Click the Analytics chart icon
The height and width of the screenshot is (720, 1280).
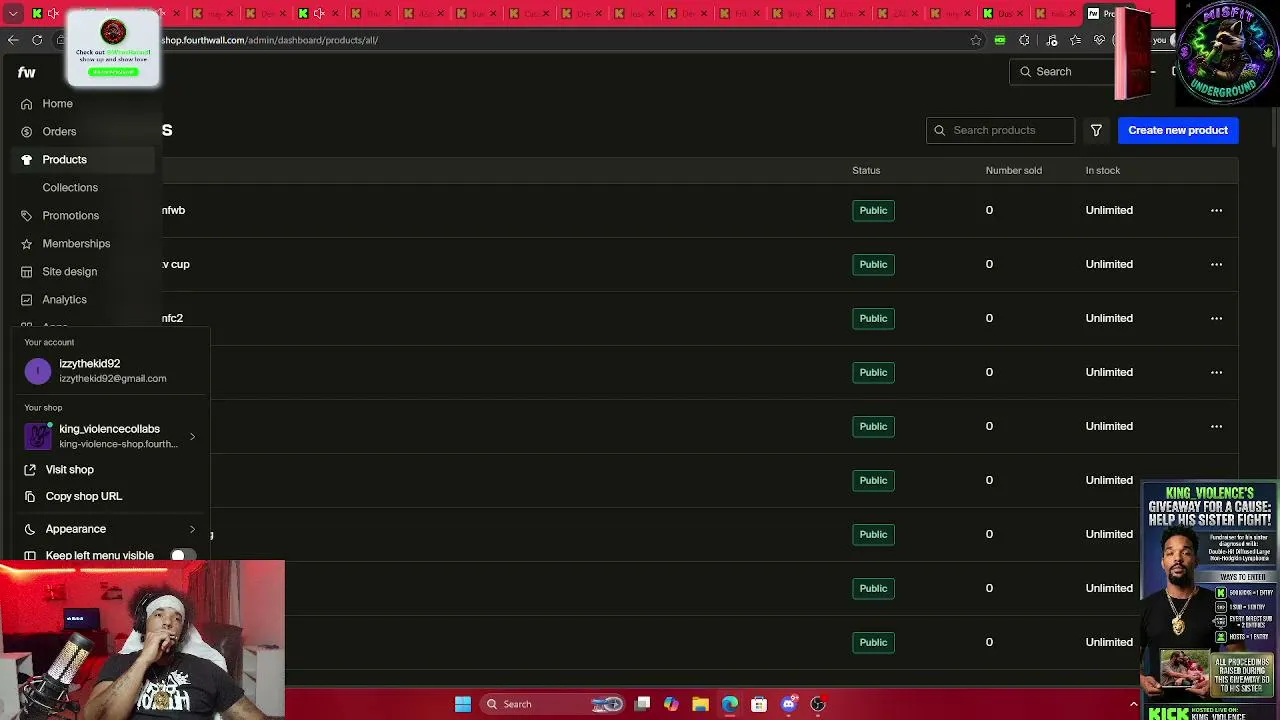pos(27,300)
